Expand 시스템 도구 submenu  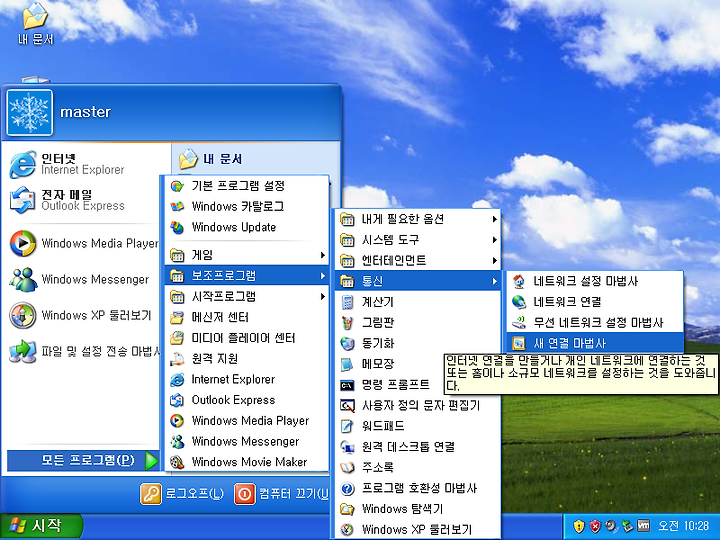[x=418, y=240]
